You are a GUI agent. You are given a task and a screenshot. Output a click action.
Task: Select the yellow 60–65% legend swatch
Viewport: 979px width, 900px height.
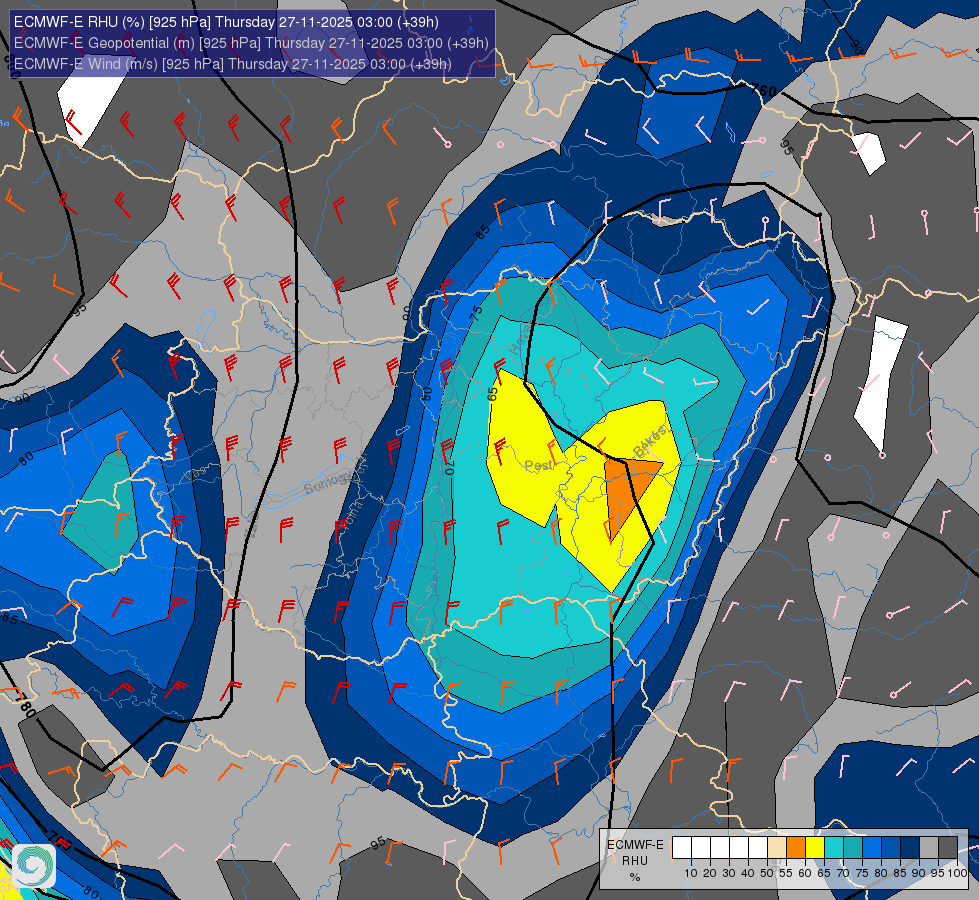point(815,848)
